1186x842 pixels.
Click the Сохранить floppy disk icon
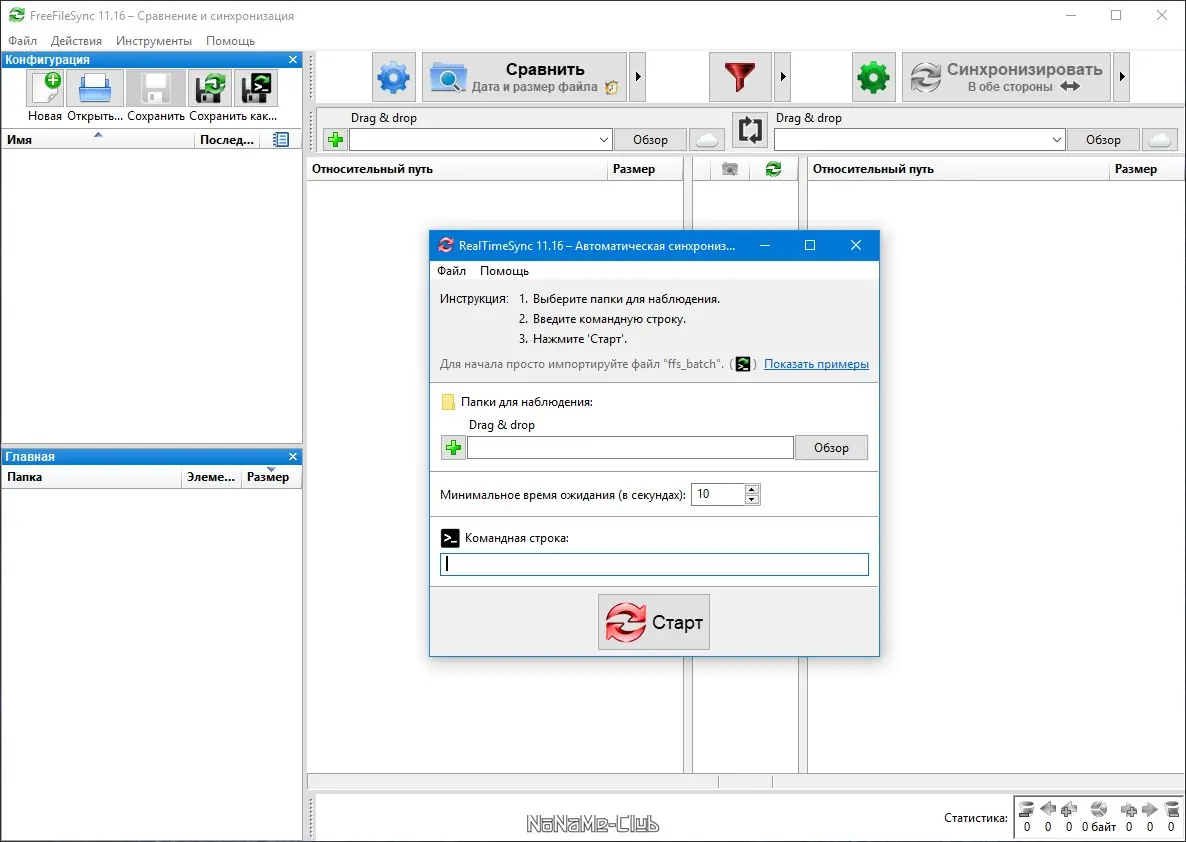tap(156, 88)
